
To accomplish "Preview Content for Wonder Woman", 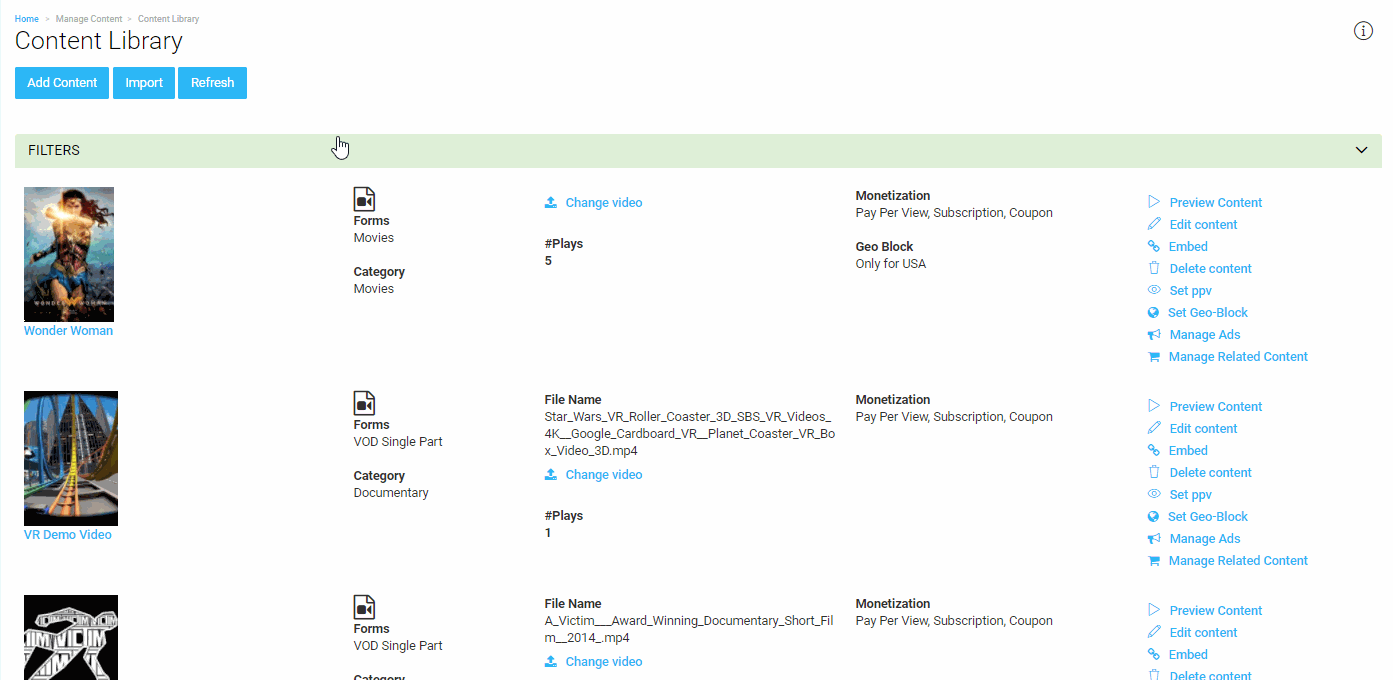I will point(1216,203).
